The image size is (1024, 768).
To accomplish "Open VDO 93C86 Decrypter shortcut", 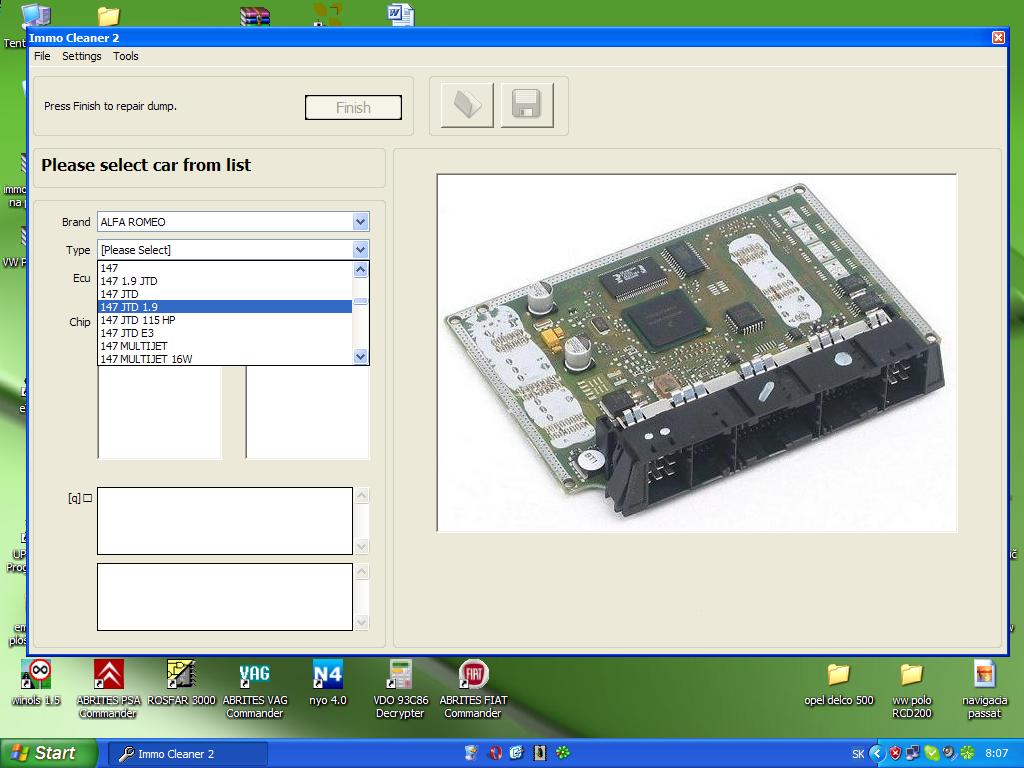I will (400, 689).
